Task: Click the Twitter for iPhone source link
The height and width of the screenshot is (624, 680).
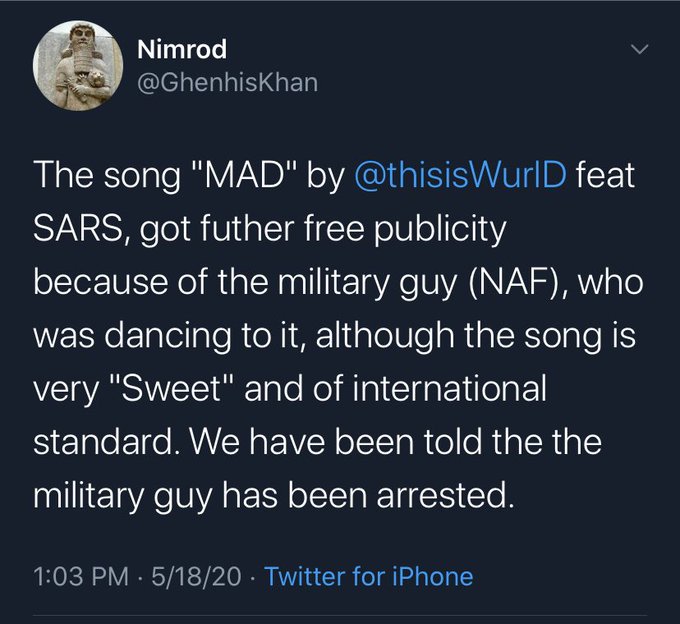Action: 369,576
